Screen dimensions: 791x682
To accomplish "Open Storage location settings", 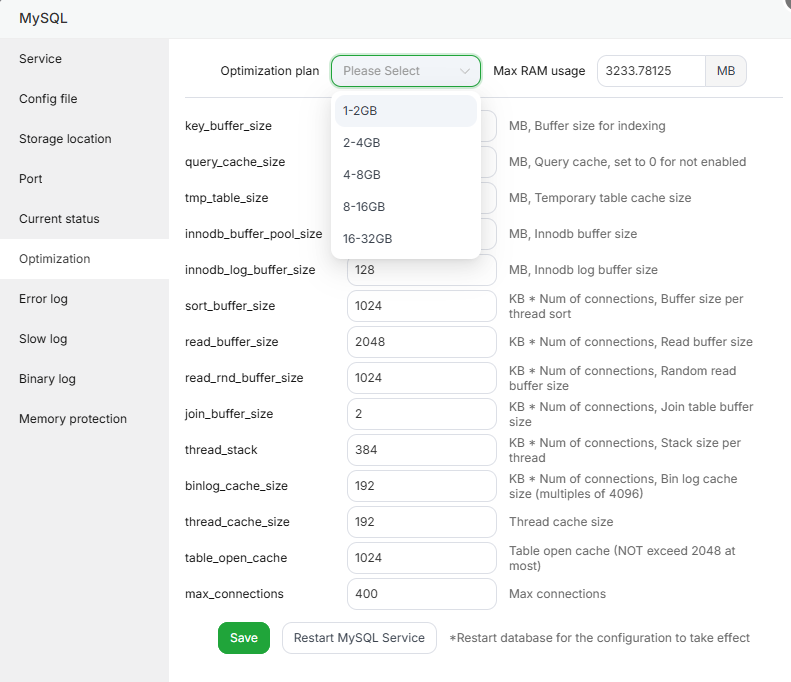I will click(x=84, y=139).
